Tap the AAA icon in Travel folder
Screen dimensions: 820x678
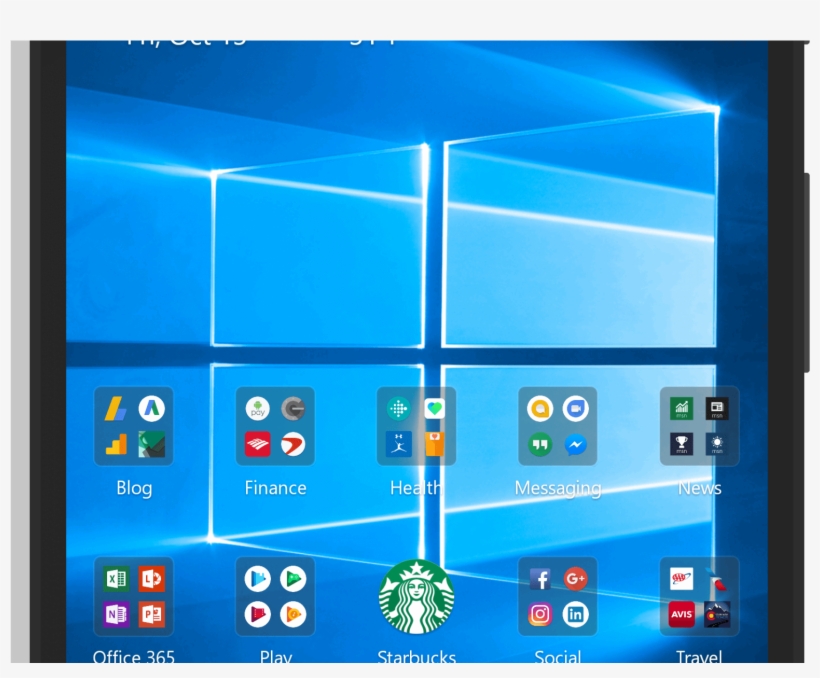pyautogui.click(x=681, y=579)
